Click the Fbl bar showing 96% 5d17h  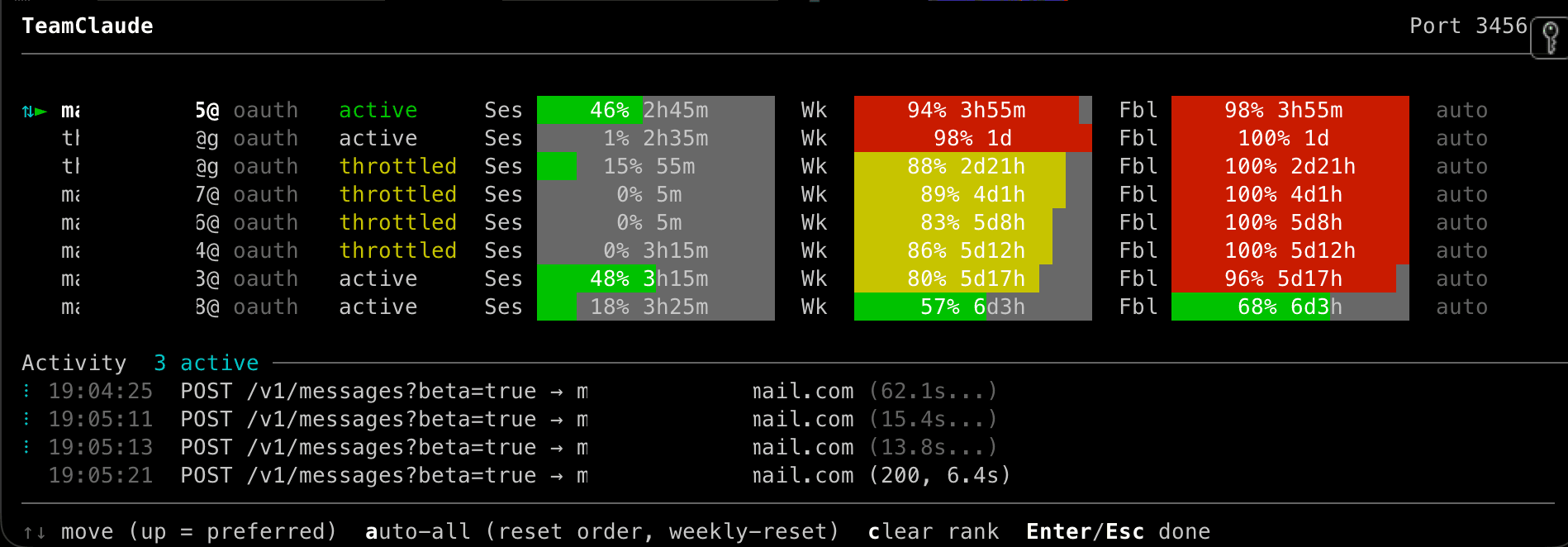point(1290,278)
